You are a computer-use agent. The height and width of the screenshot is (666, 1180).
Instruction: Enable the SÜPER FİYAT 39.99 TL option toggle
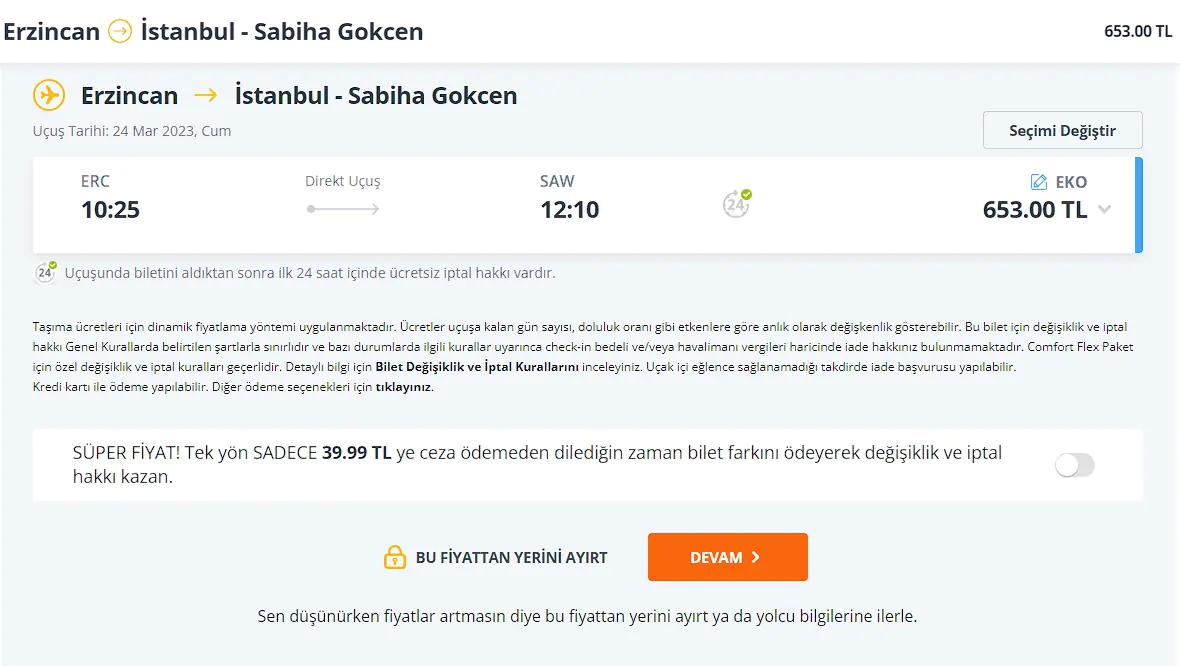tap(1075, 465)
